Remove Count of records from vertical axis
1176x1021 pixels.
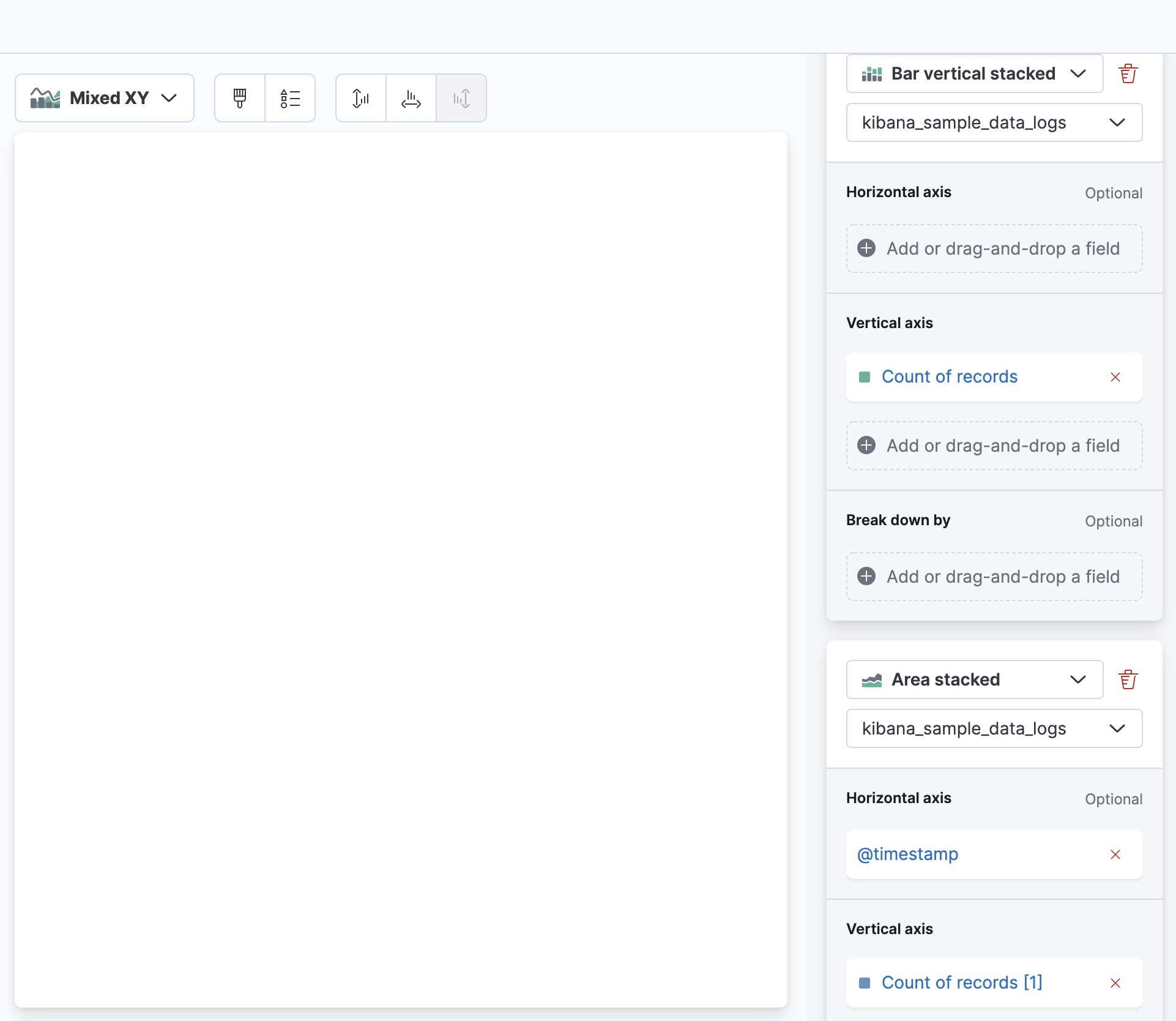[x=1115, y=377]
